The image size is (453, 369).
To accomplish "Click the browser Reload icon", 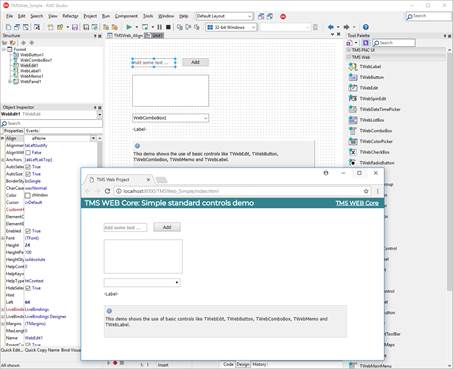I will (x=107, y=191).
